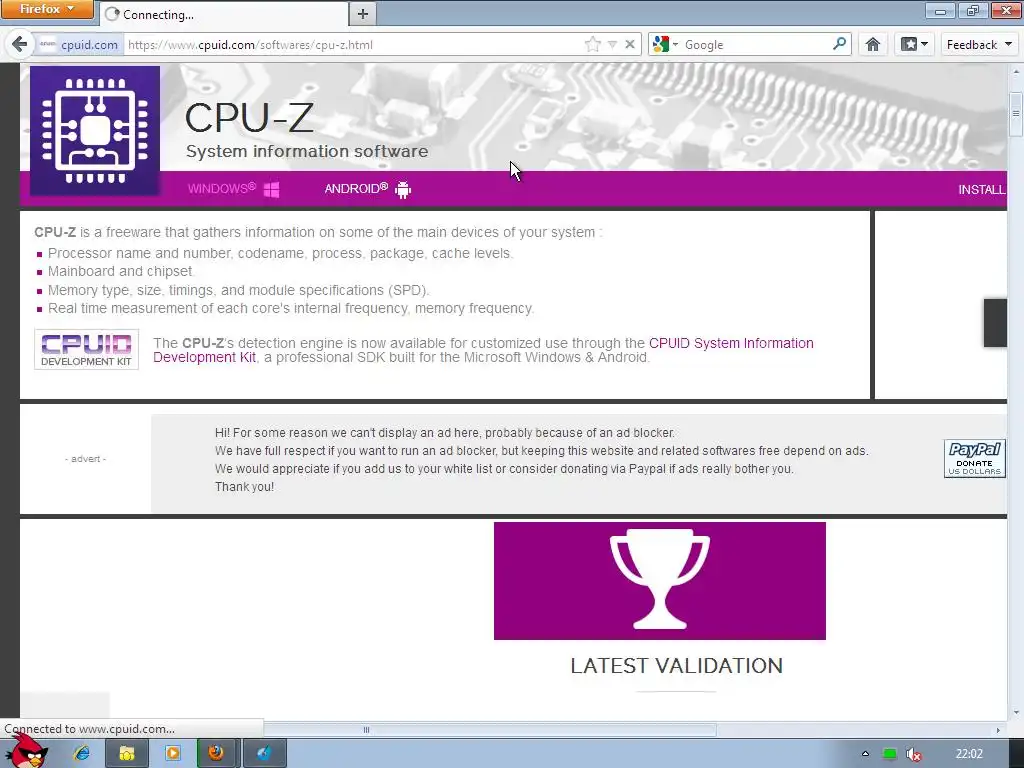Click the CPUID Development Kit logo
The width and height of the screenshot is (1024, 768).
pyautogui.click(x=86, y=349)
